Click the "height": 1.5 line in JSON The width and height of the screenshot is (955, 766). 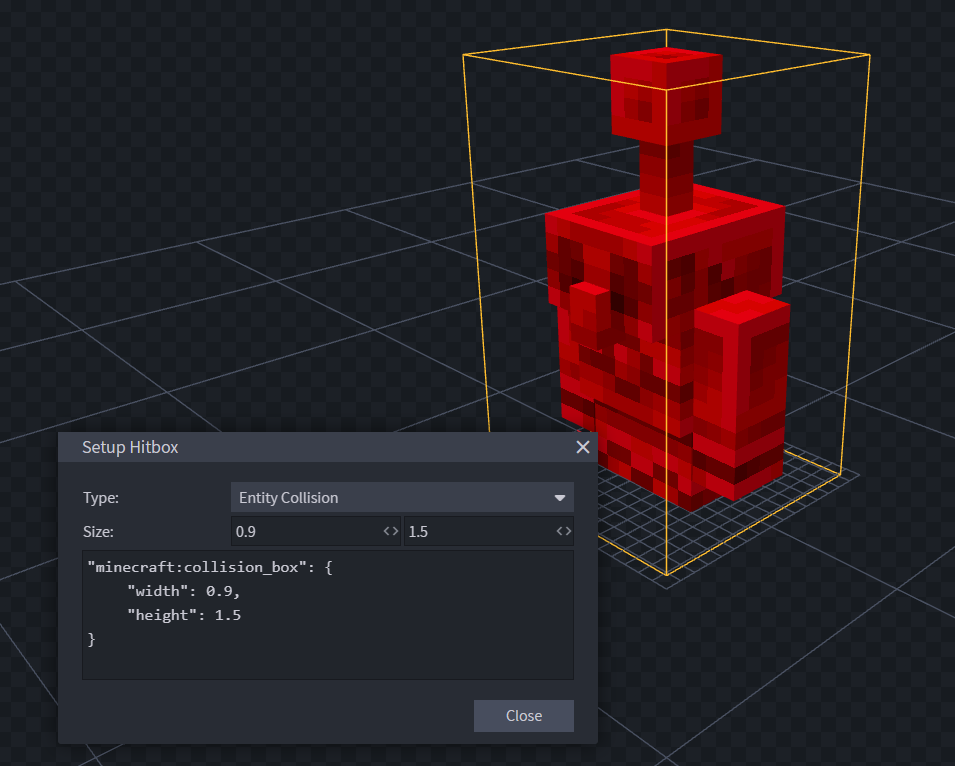(184, 615)
